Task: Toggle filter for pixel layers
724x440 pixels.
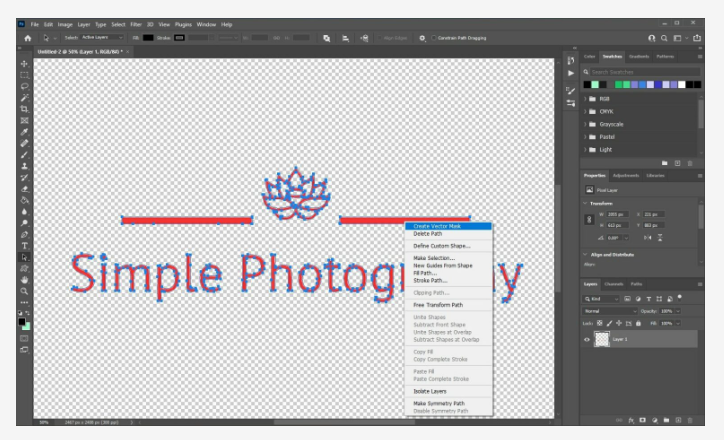Action: coord(627,299)
